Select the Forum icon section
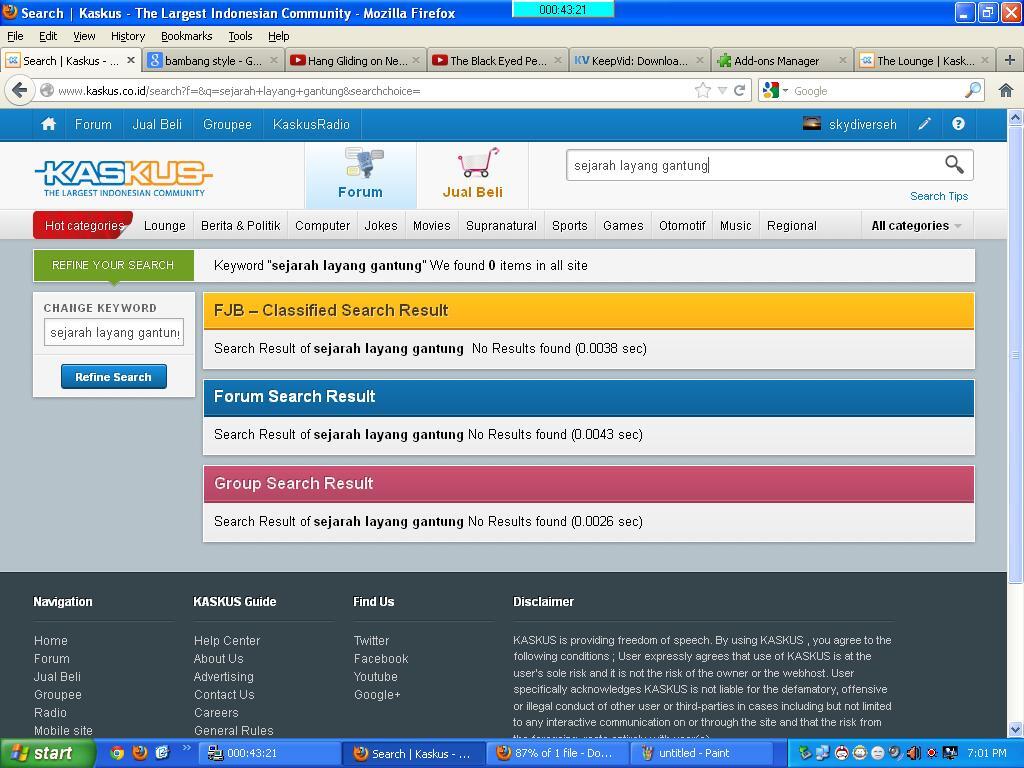Image resolution: width=1024 pixels, height=768 pixels. [x=360, y=175]
